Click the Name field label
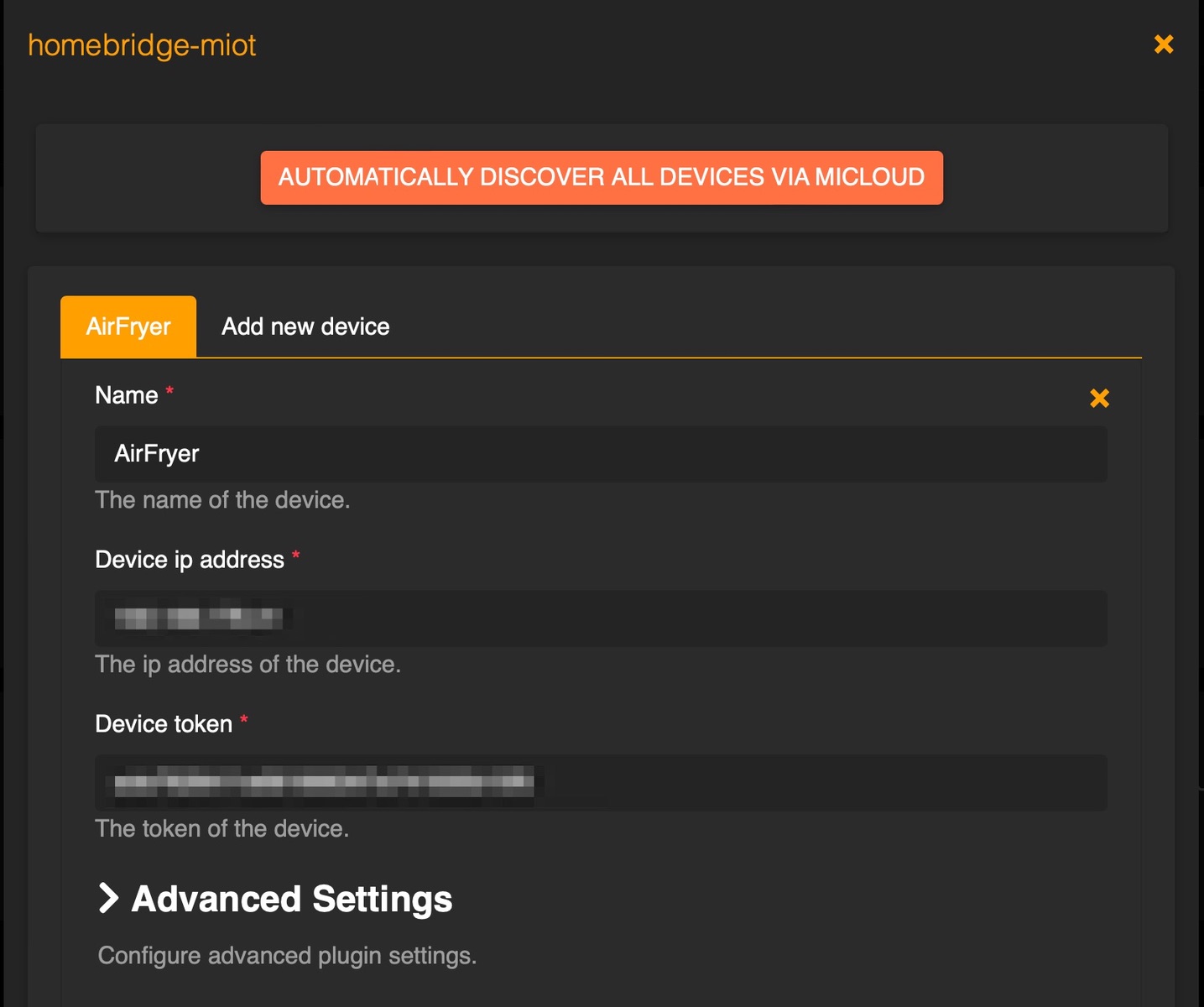The image size is (1204, 1007). [127, 395]
